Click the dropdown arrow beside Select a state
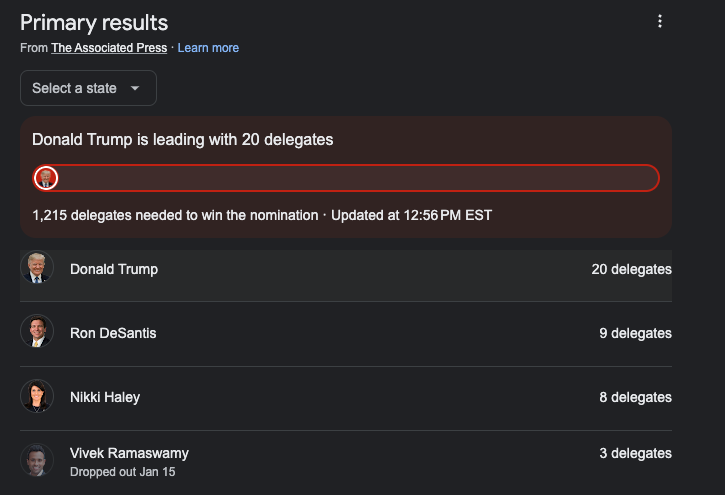This screenshot has width=725, height=495. [135, 88]
